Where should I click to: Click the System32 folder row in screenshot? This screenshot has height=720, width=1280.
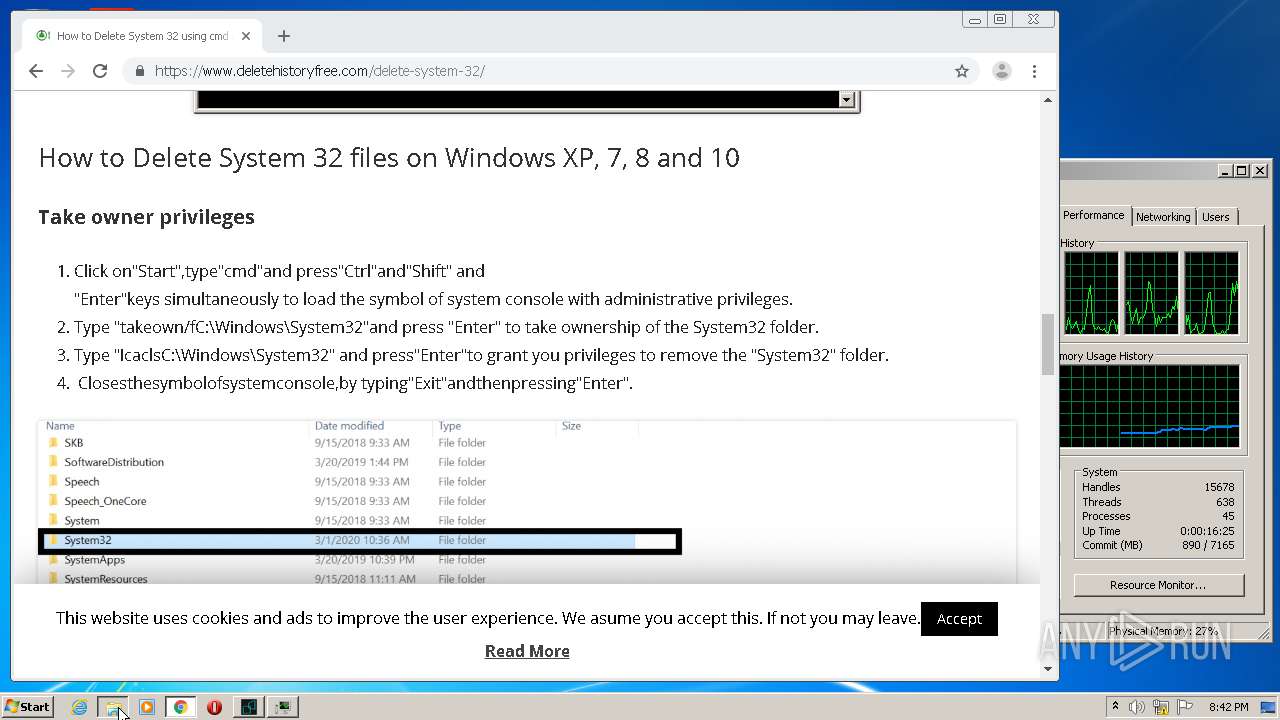[360, 540]
